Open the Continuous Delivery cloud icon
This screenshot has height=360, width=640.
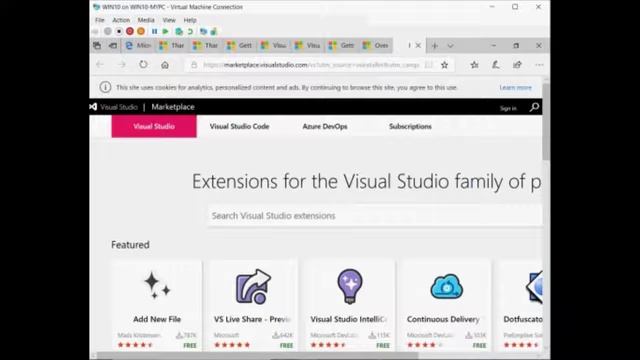447,287
